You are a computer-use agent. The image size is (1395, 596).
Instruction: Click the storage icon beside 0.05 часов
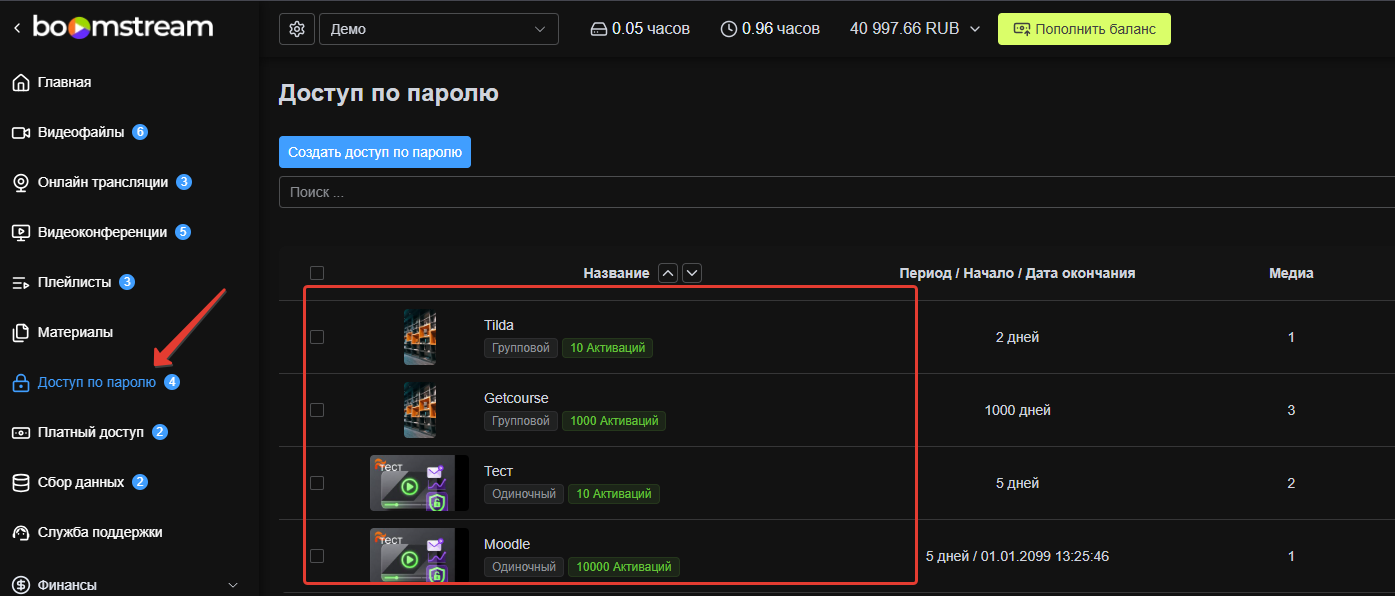tap(599, 29)
